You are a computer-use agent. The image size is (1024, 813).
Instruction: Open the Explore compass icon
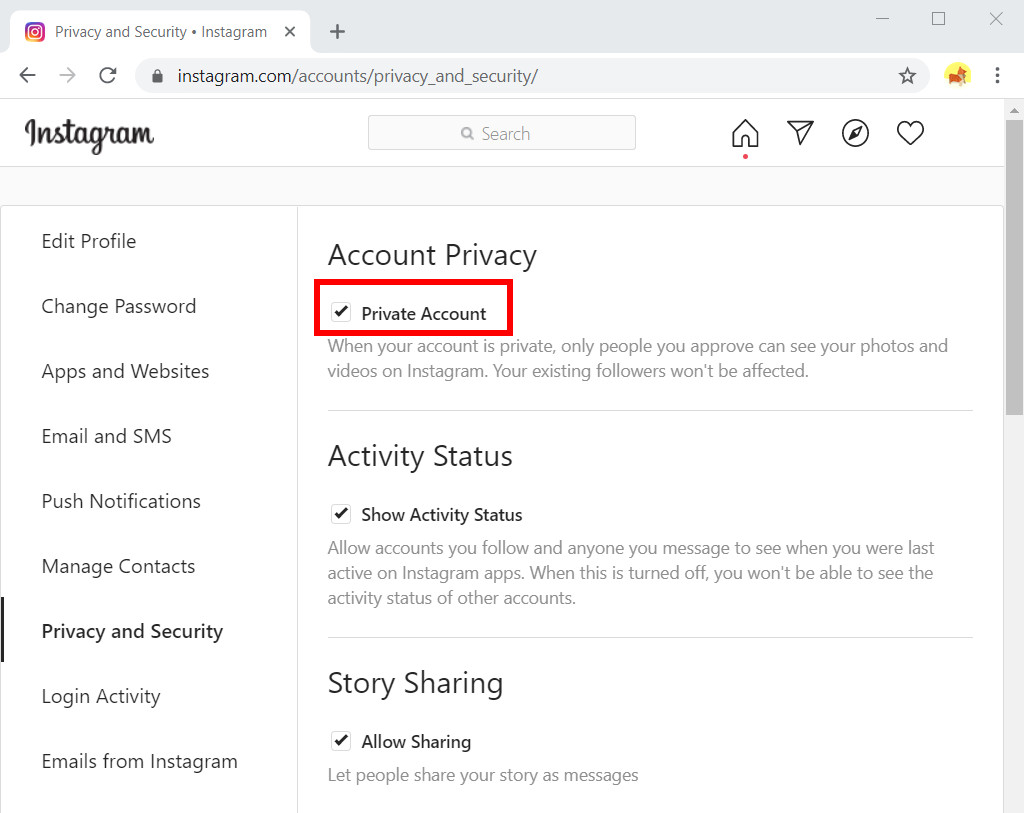pyautogui.click(x=855, y=133)
